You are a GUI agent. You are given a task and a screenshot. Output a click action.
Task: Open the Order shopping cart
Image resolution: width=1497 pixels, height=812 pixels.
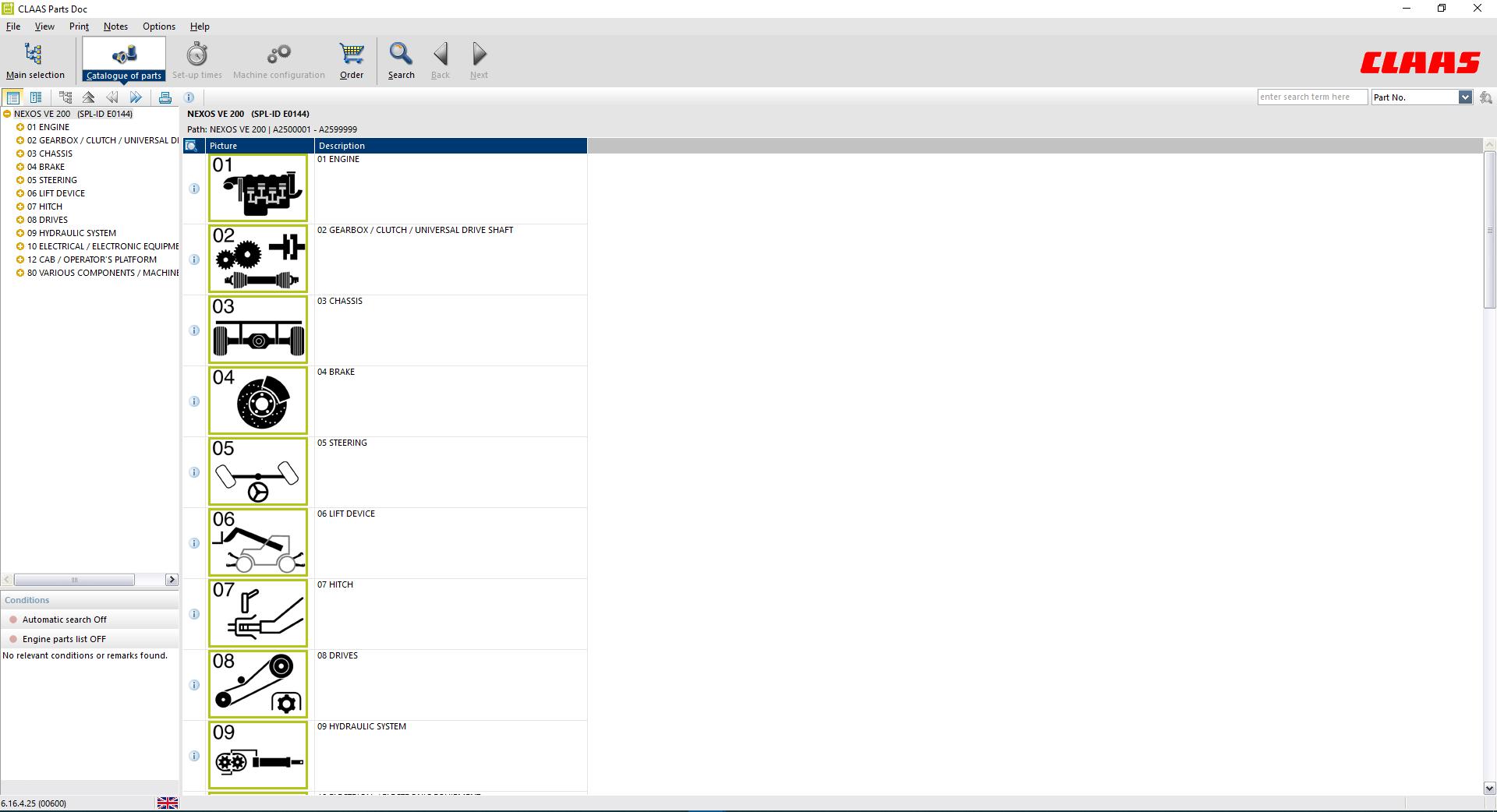(x=352, y=61)
